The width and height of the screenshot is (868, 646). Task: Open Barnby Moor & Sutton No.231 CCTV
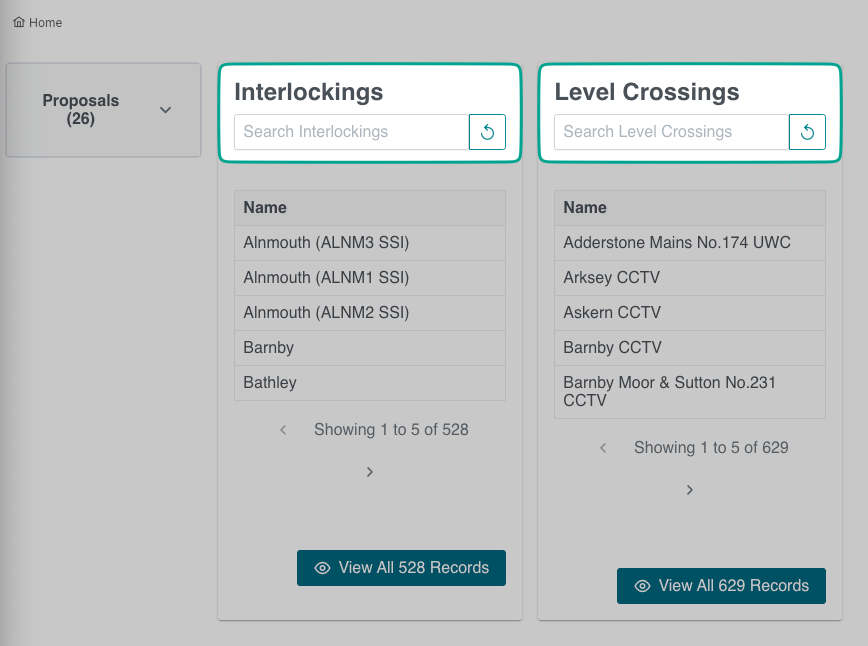pos(669,392)
